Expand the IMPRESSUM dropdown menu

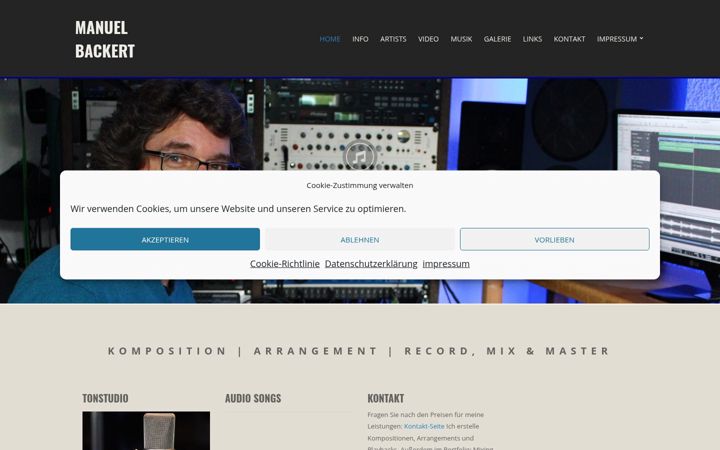point(620,39)
